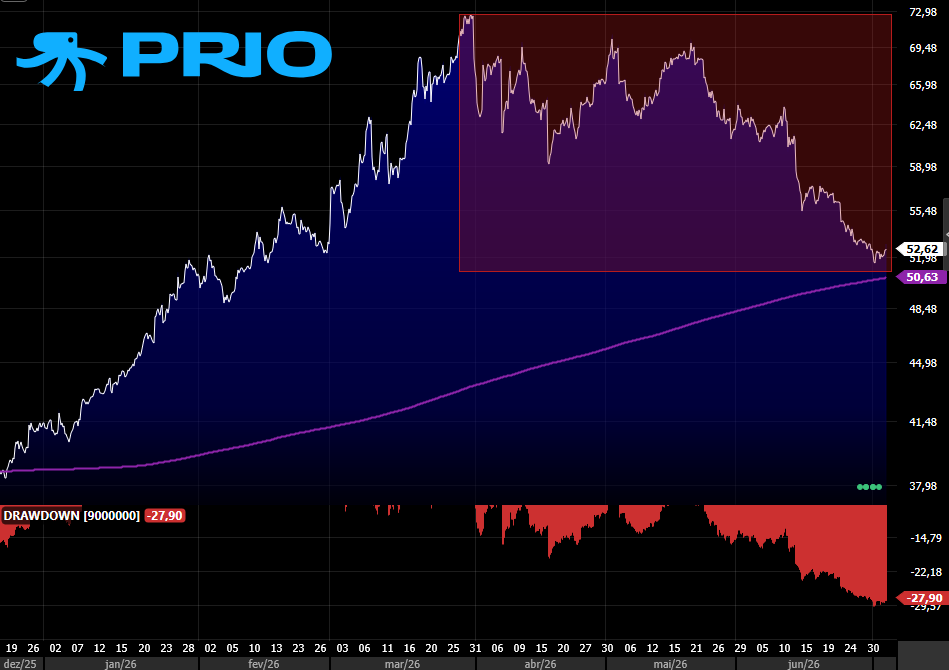Click the jun/26 month label
Viewport: 949px width, 670px height.
[804, 664]
